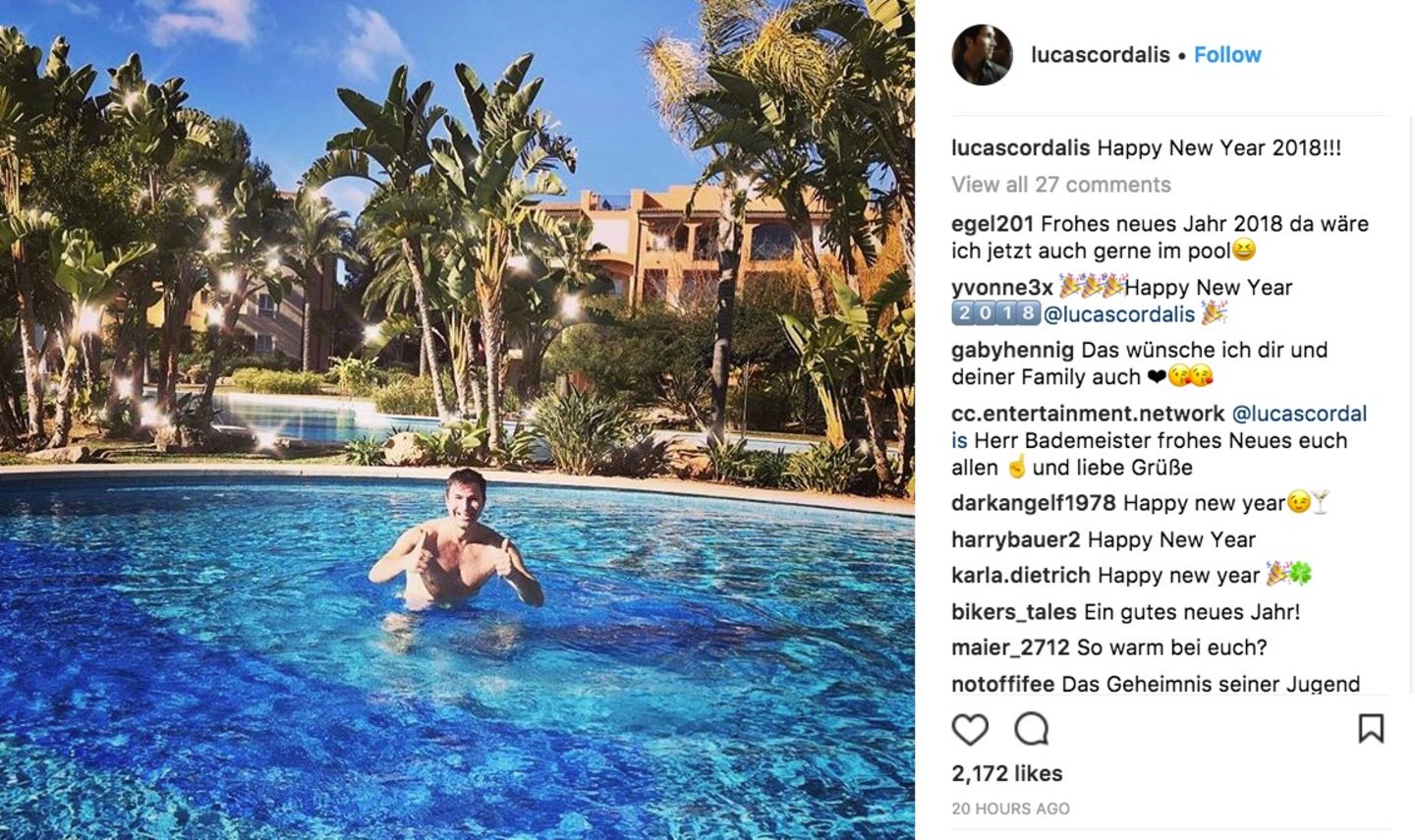The image size is (1415, 840).
Task: Open the lucascordalis profile avatar
Action: 982,55
